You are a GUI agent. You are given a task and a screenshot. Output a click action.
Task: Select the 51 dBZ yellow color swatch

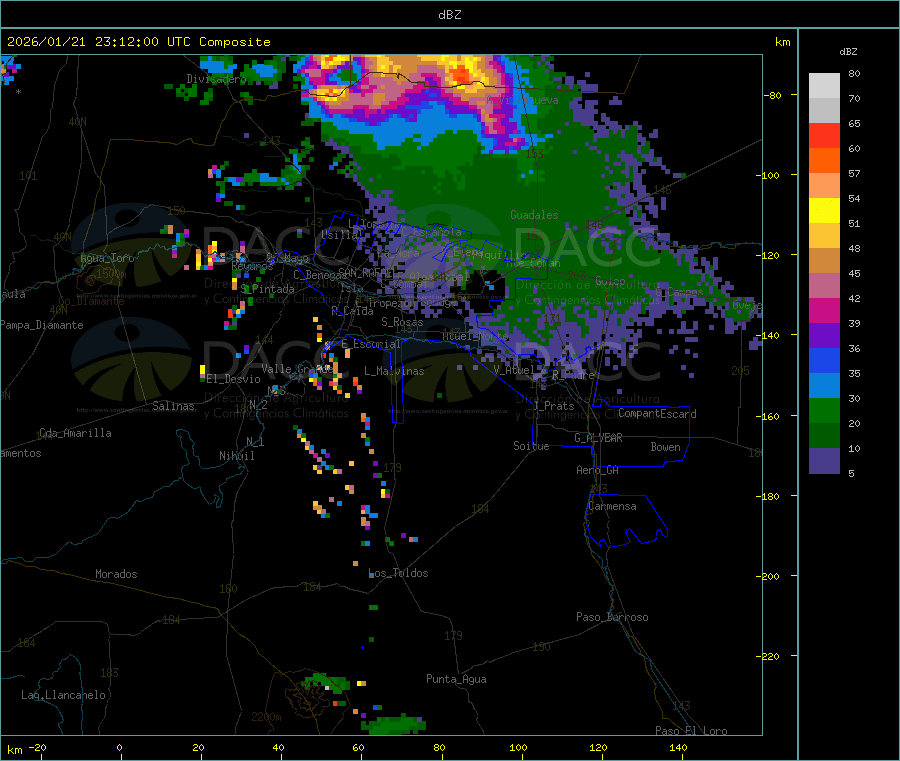click(824, 211)
